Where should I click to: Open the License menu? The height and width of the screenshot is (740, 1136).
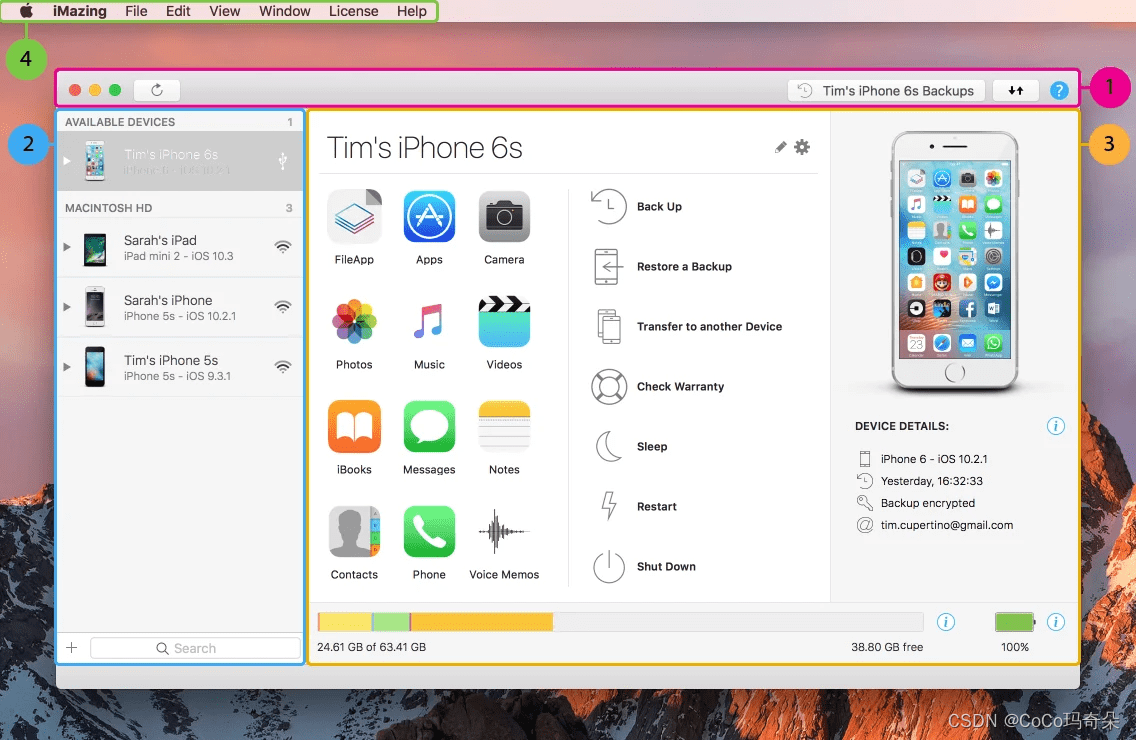pos(353,11)
